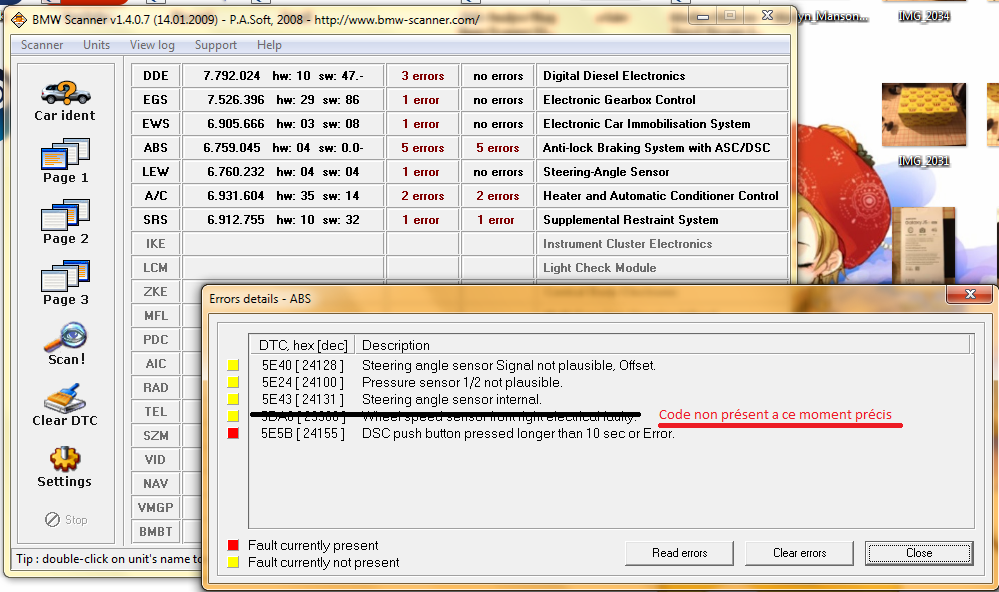The width and height of the screenshot is (999, 592).
Task: Click Electronic Gearbox Control description
Action: (619, 100)
